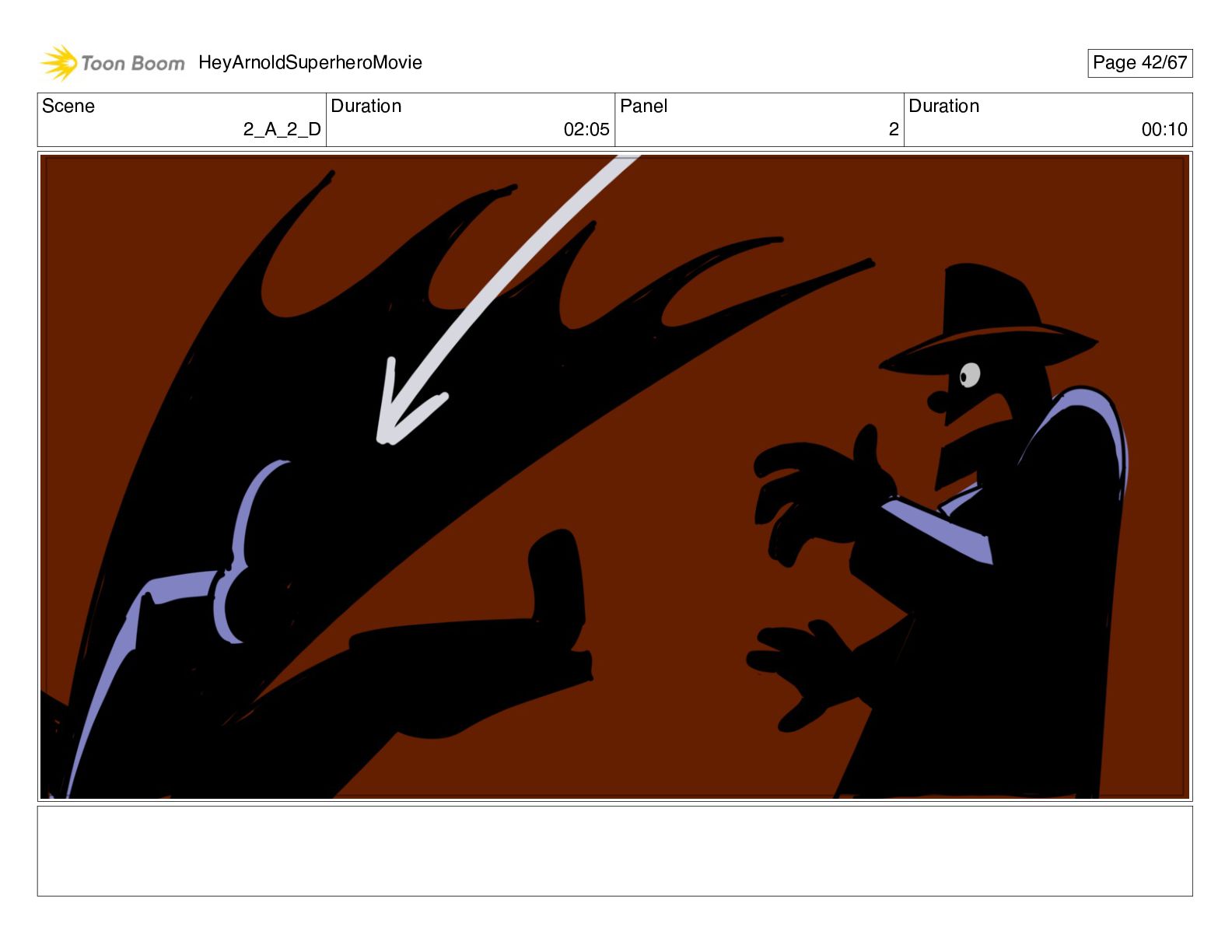This screenshot has width=1232, height=952.
Task: Open the storyboard panel drawing
Action: point(615,477)
